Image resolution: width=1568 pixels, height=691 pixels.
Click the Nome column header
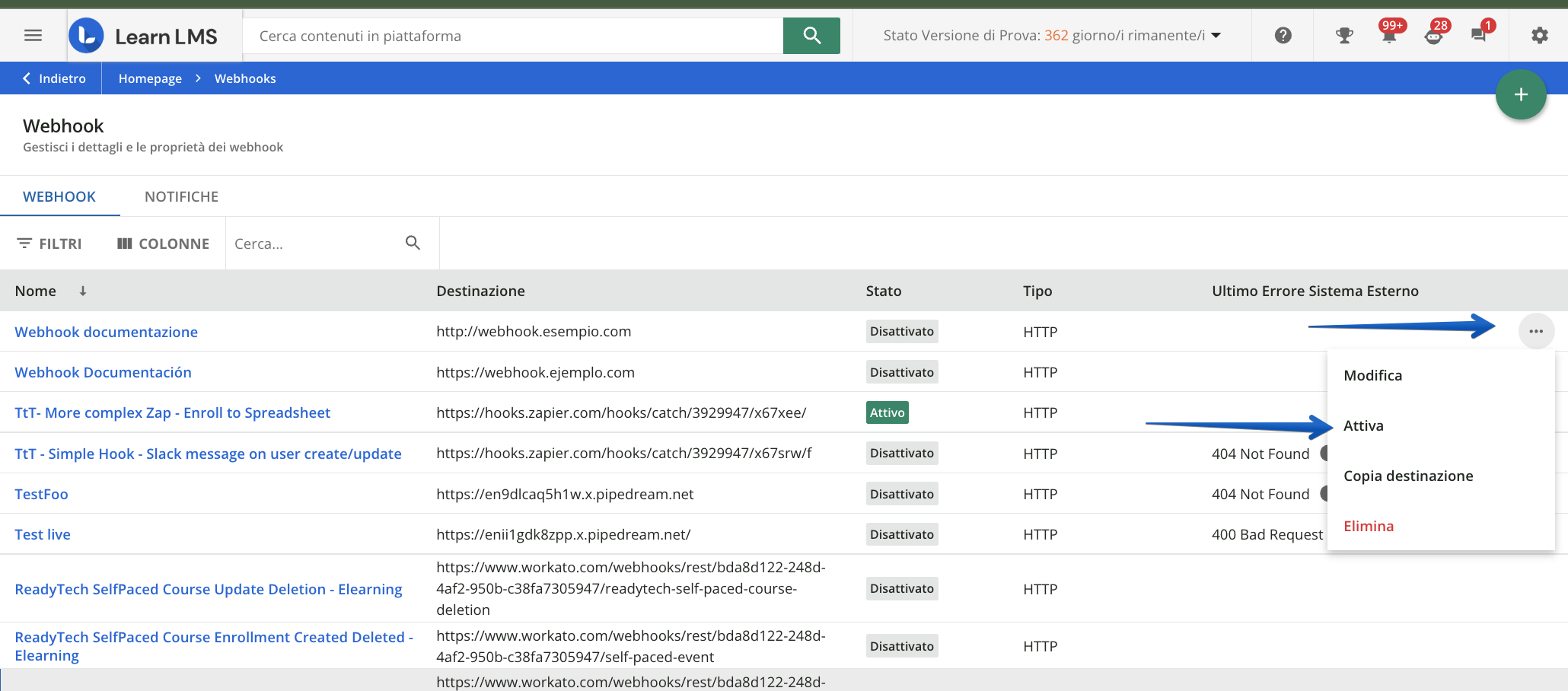(x=36, y=291)
